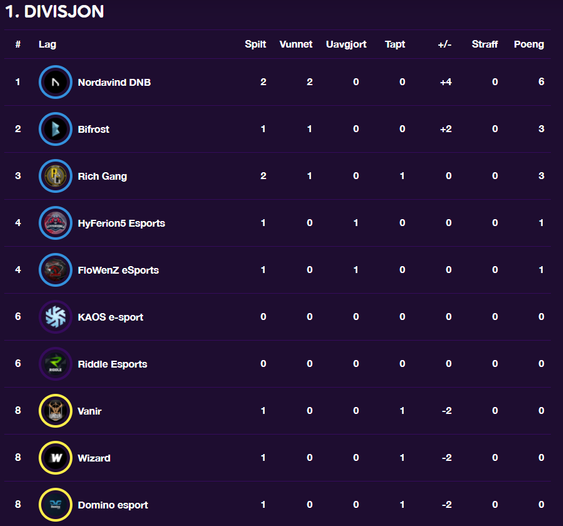Select the Rich Gang team emblem

tap(55, 176)
